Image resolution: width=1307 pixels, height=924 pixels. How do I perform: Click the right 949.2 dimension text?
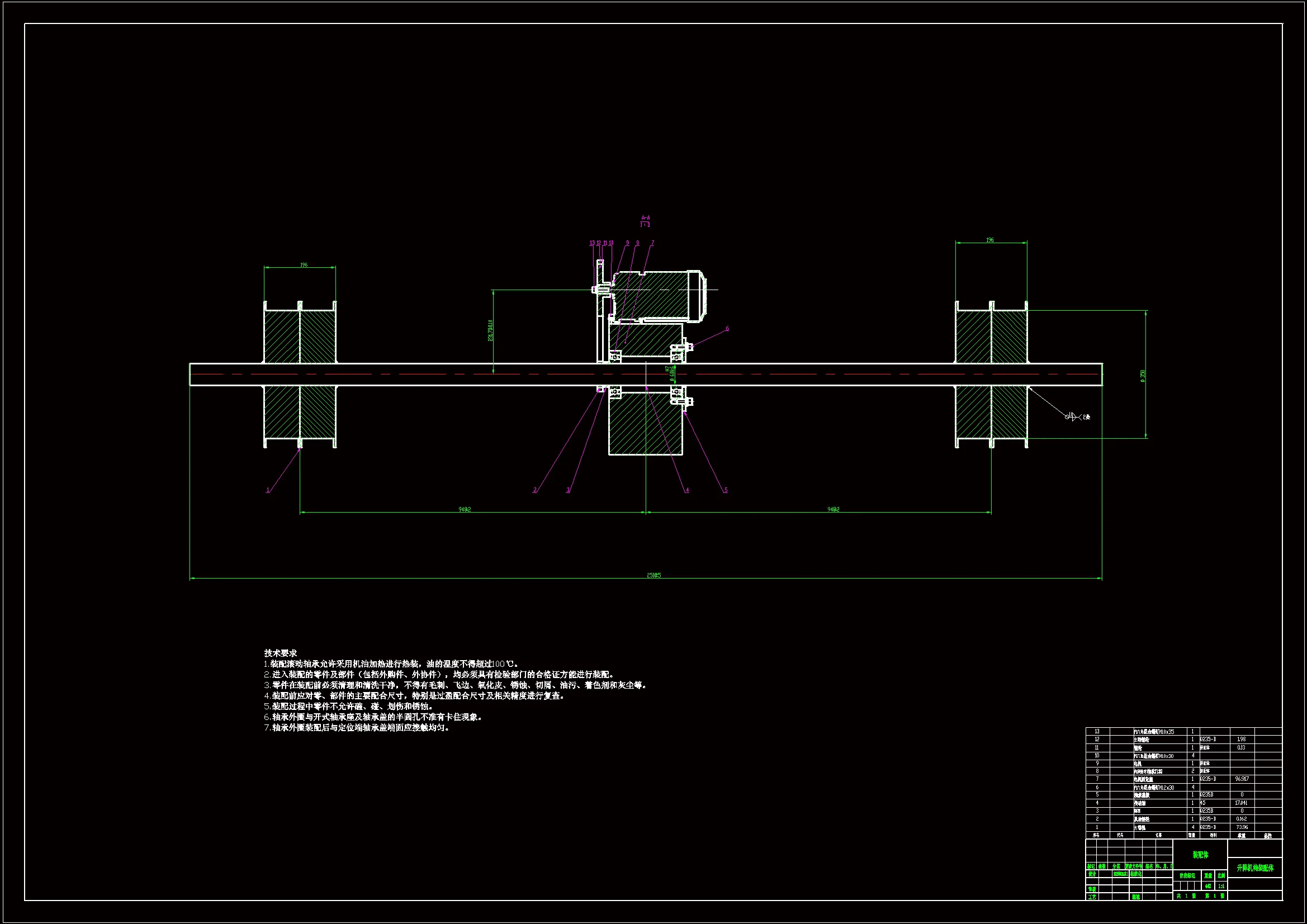click(x=834, y=509)
